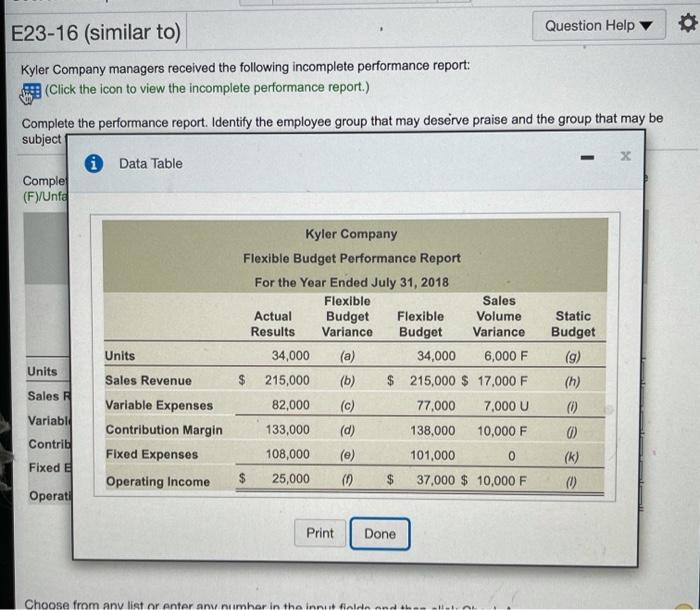Click the Operating Income row label in dialog

[158, 481]
